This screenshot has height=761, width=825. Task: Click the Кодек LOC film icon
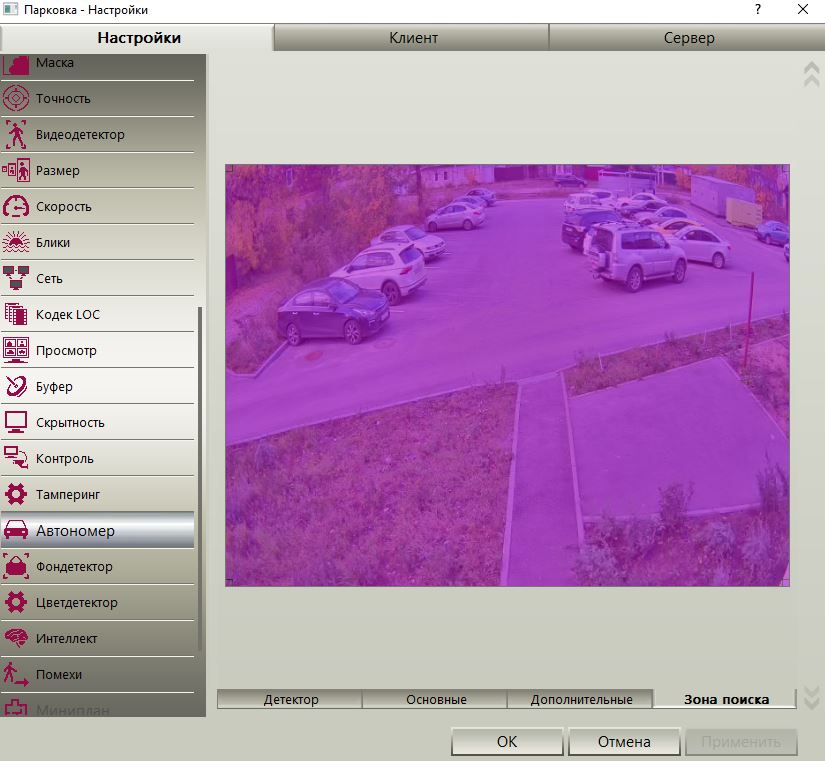[16, 314]
